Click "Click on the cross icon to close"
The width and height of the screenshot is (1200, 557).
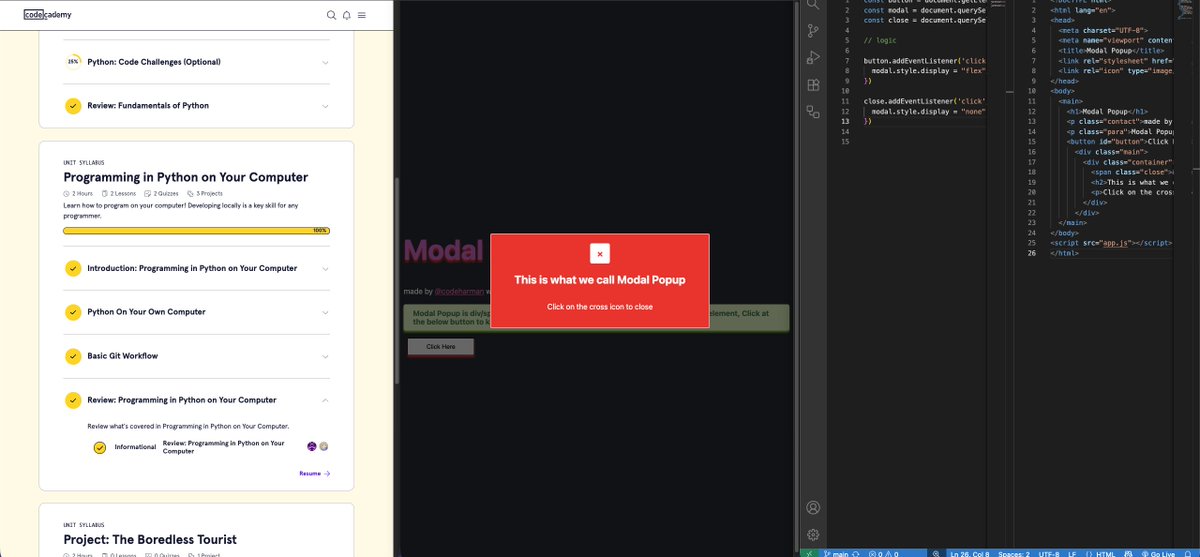pos(600,307)
